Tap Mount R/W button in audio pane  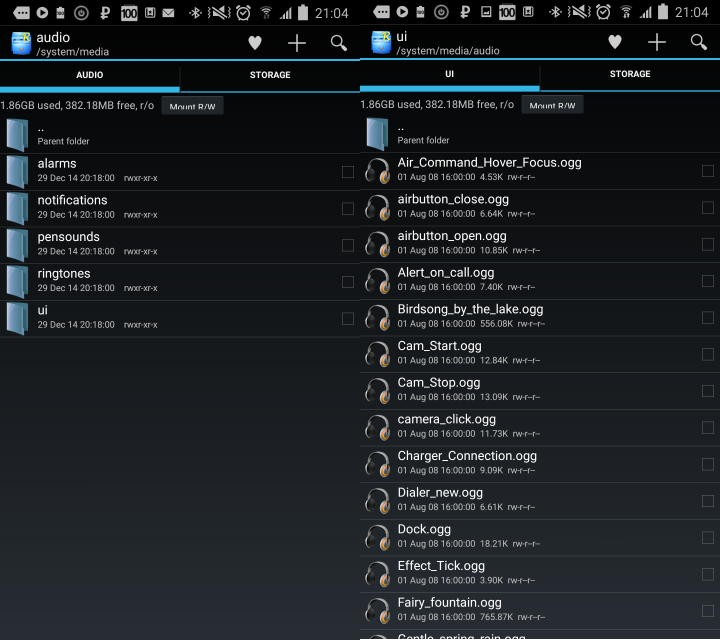click(x=192, y=106)
